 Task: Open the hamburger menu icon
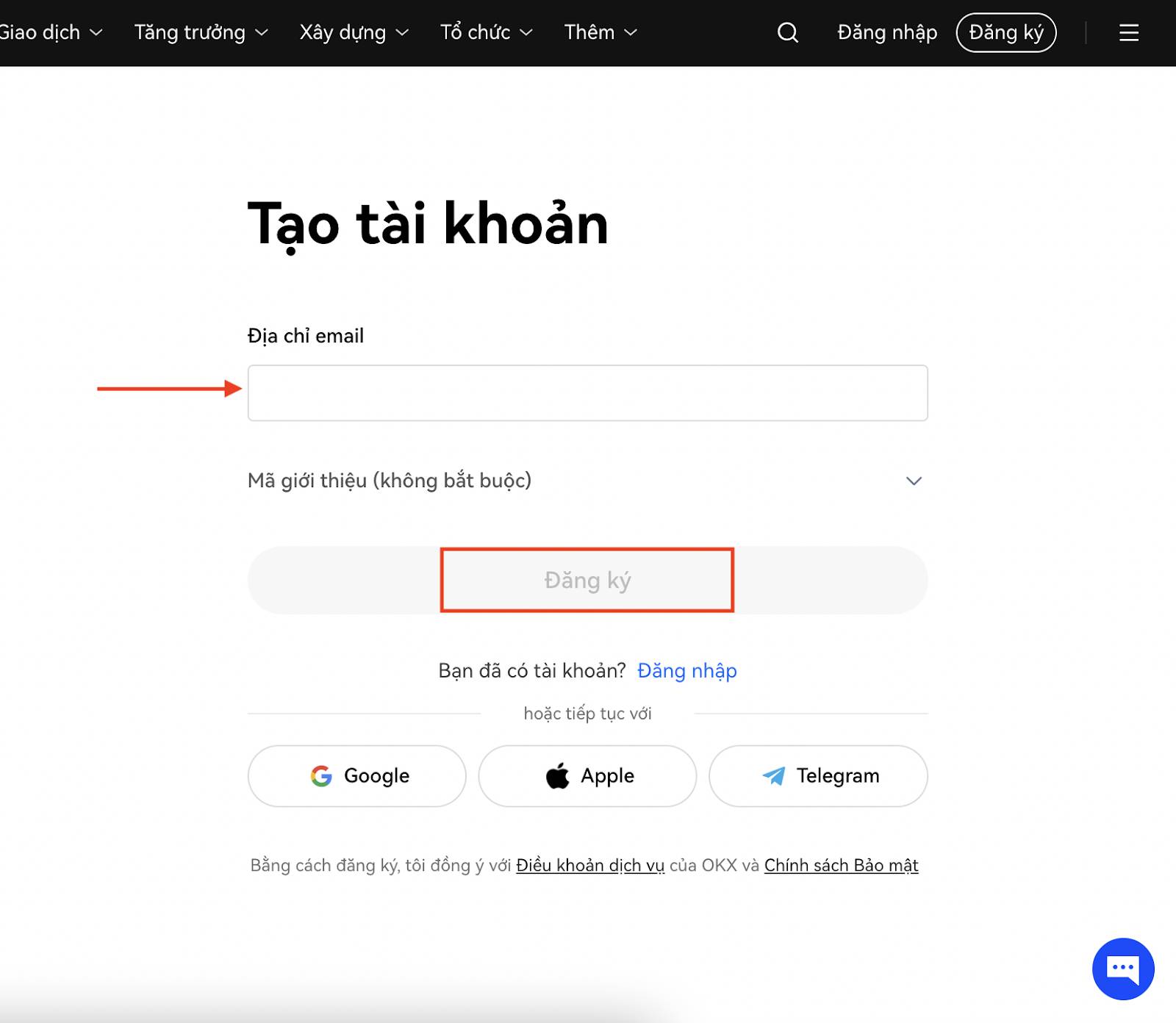[x=1128, y=32]
